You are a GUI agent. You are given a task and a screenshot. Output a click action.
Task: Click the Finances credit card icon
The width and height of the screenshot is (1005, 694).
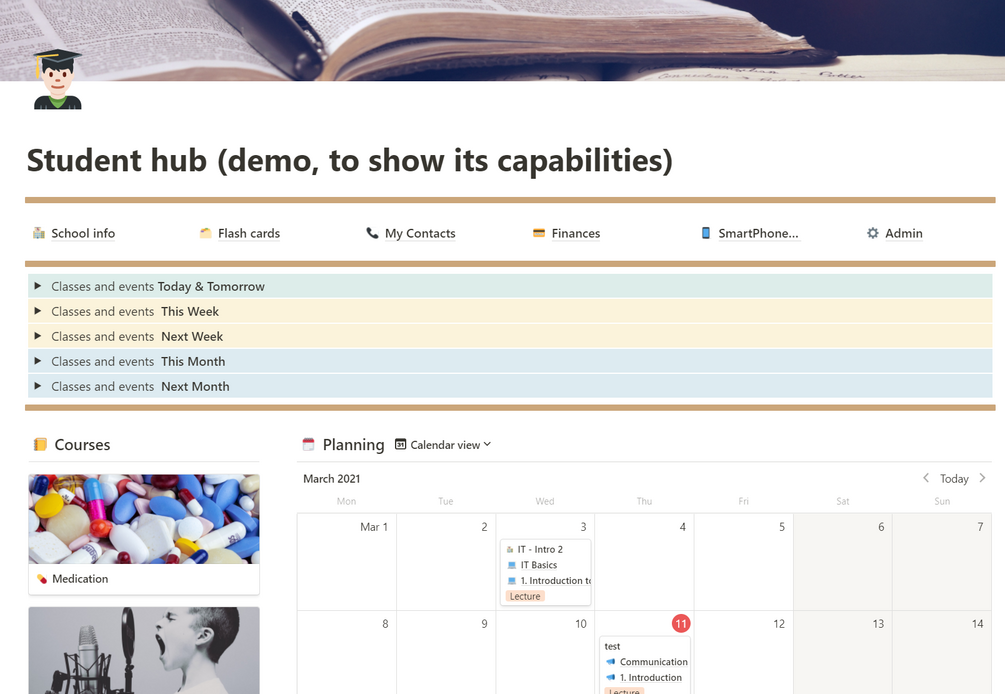pyautogui.click(x=539, y=233)
